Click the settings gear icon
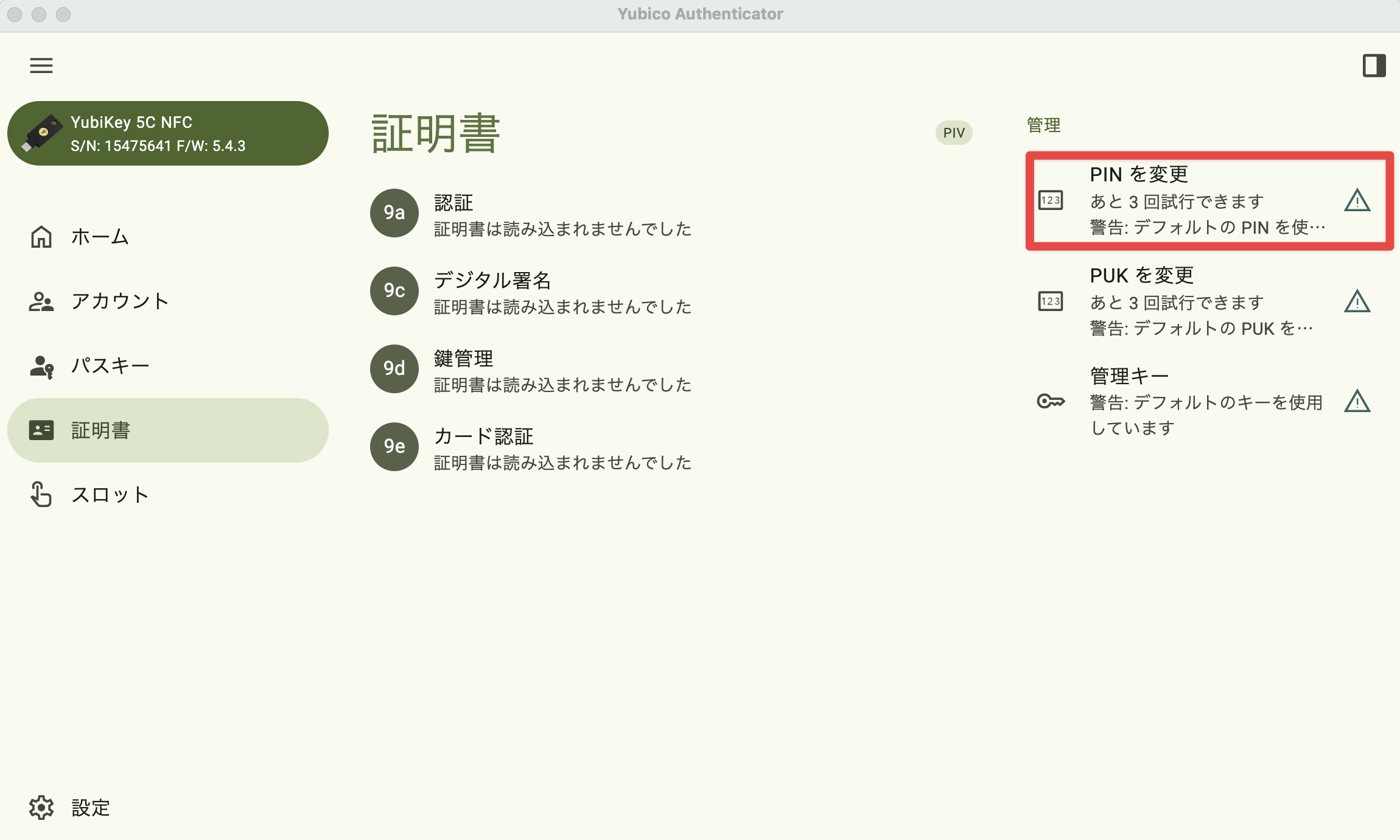This screenshot has height=840, width=1400. 41,808
